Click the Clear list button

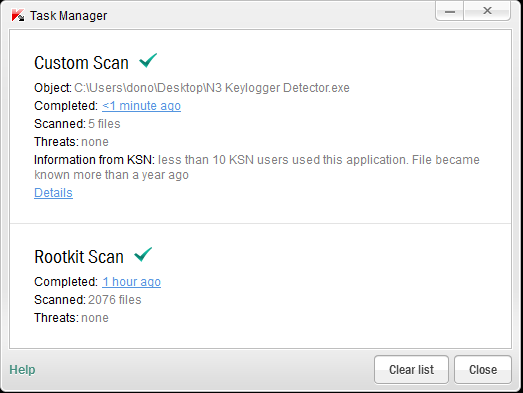tap(411, 370)
